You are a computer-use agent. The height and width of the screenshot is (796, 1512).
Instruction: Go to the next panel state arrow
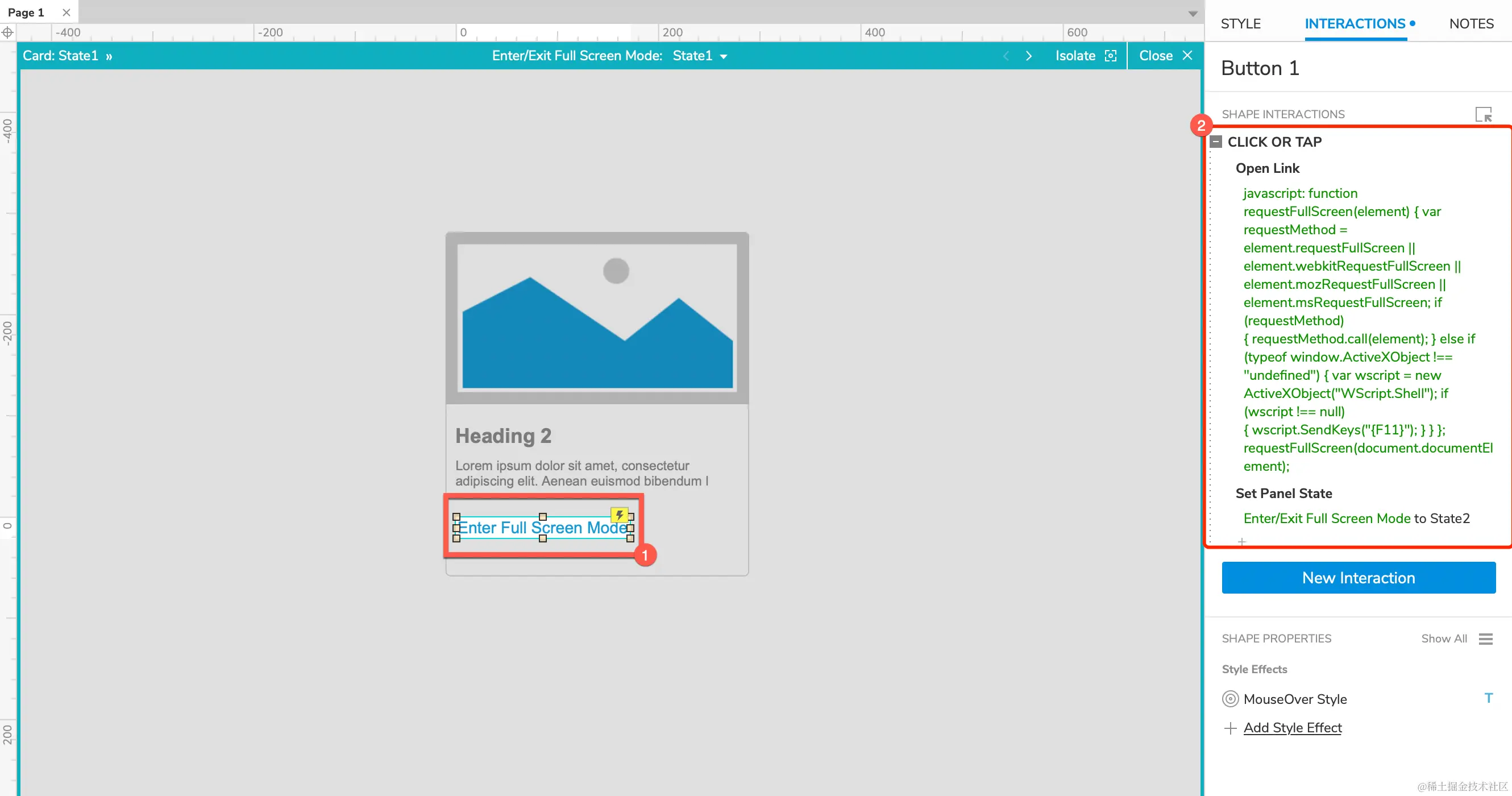click(x=1028, y=56)
